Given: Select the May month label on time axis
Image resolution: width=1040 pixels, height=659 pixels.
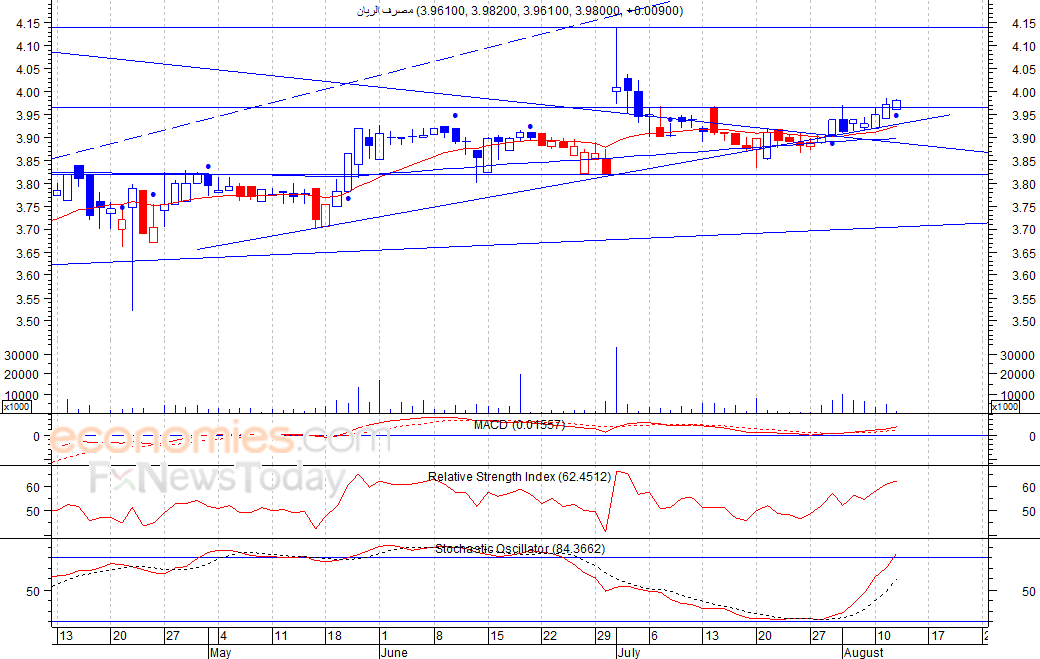Looking at the screenshot, I should point(220,652).
